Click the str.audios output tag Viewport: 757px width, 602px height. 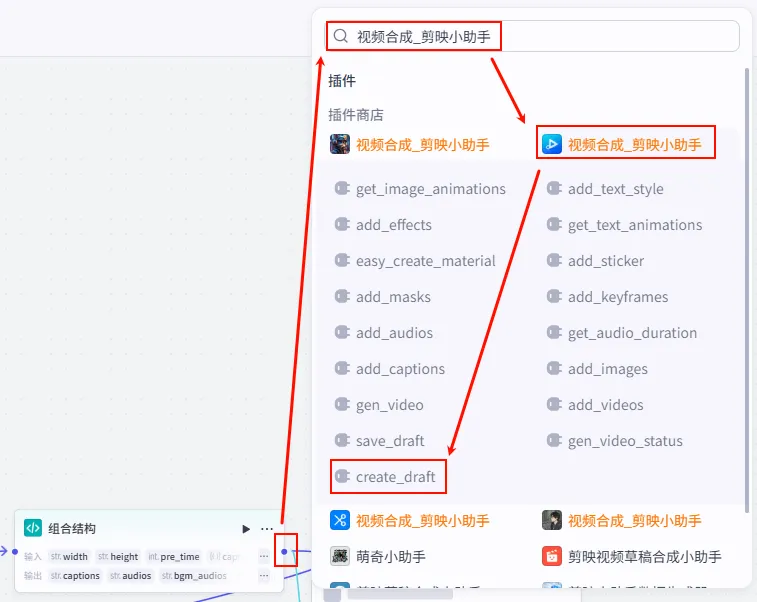pyautogui.click(x=130, y=576)
